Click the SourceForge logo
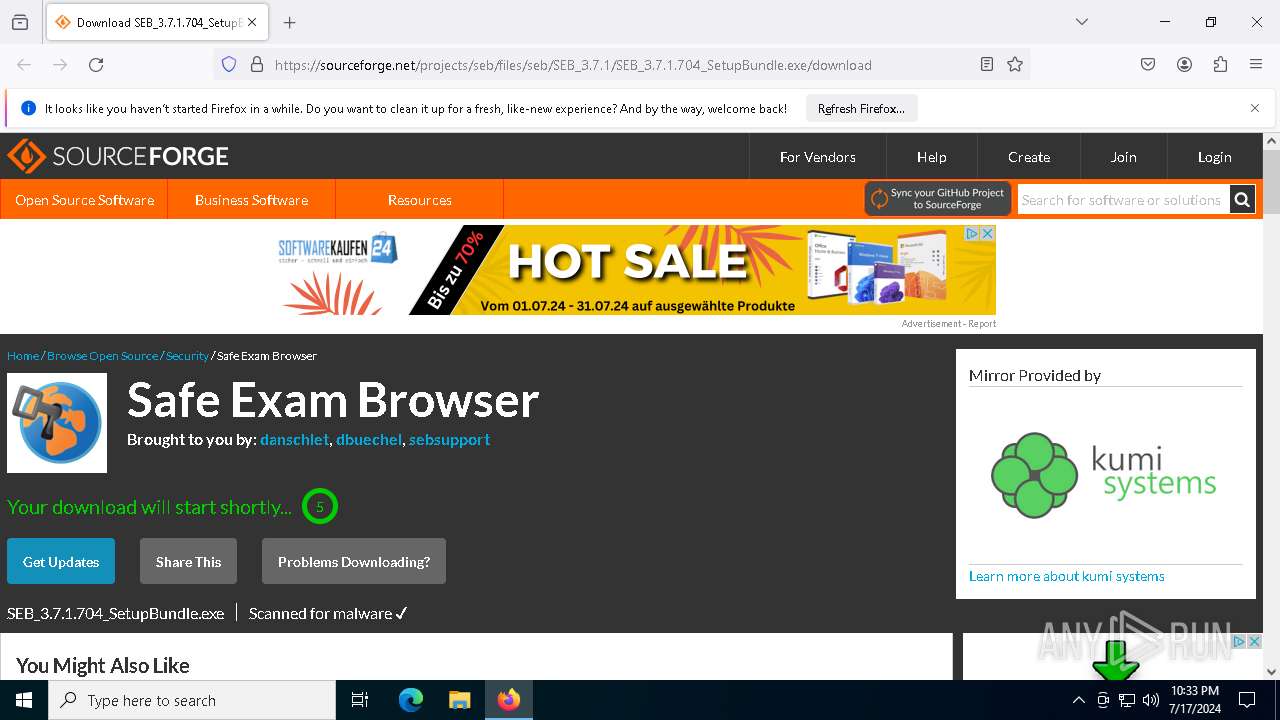The image size is (1280, 720). 118,156
